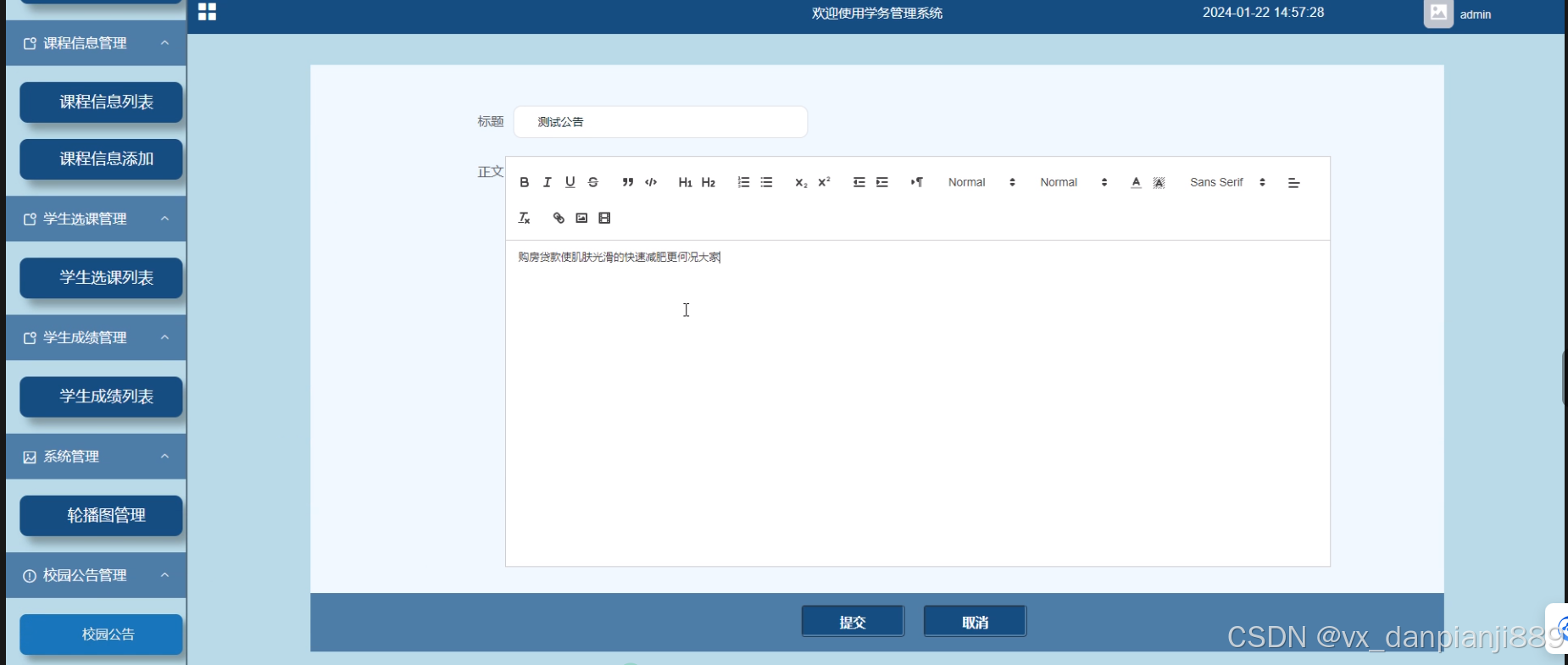
Task: Open 轮播图管理 page
Action: 102,515
